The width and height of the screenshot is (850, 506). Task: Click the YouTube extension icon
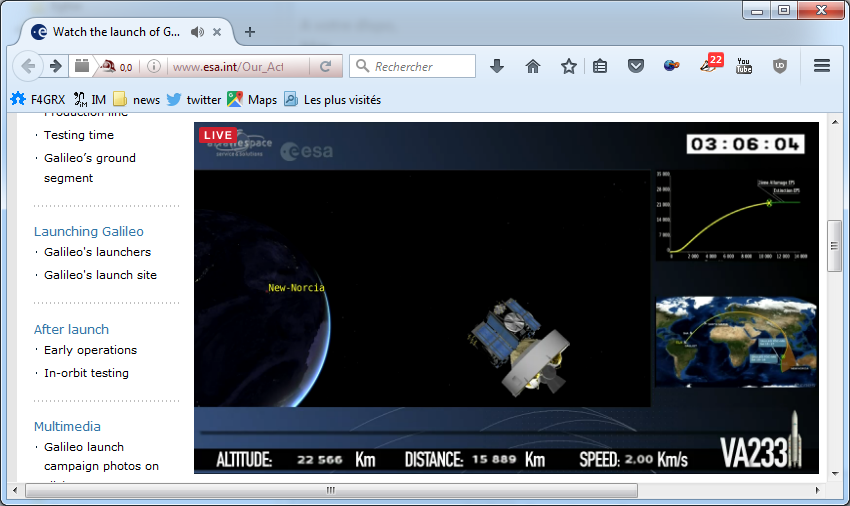click(x=744, y=66)
